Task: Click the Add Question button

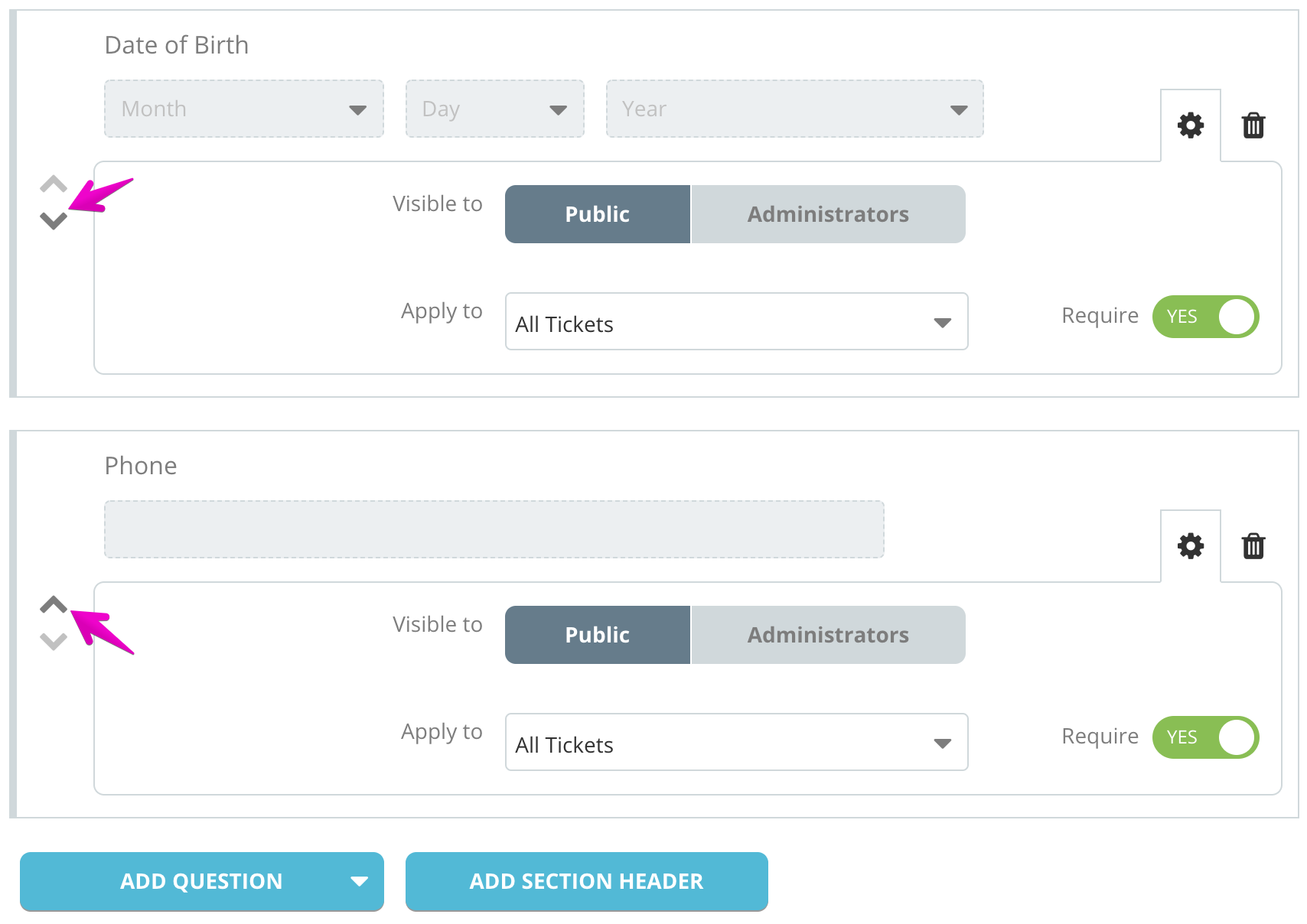Action: (201, 881)
